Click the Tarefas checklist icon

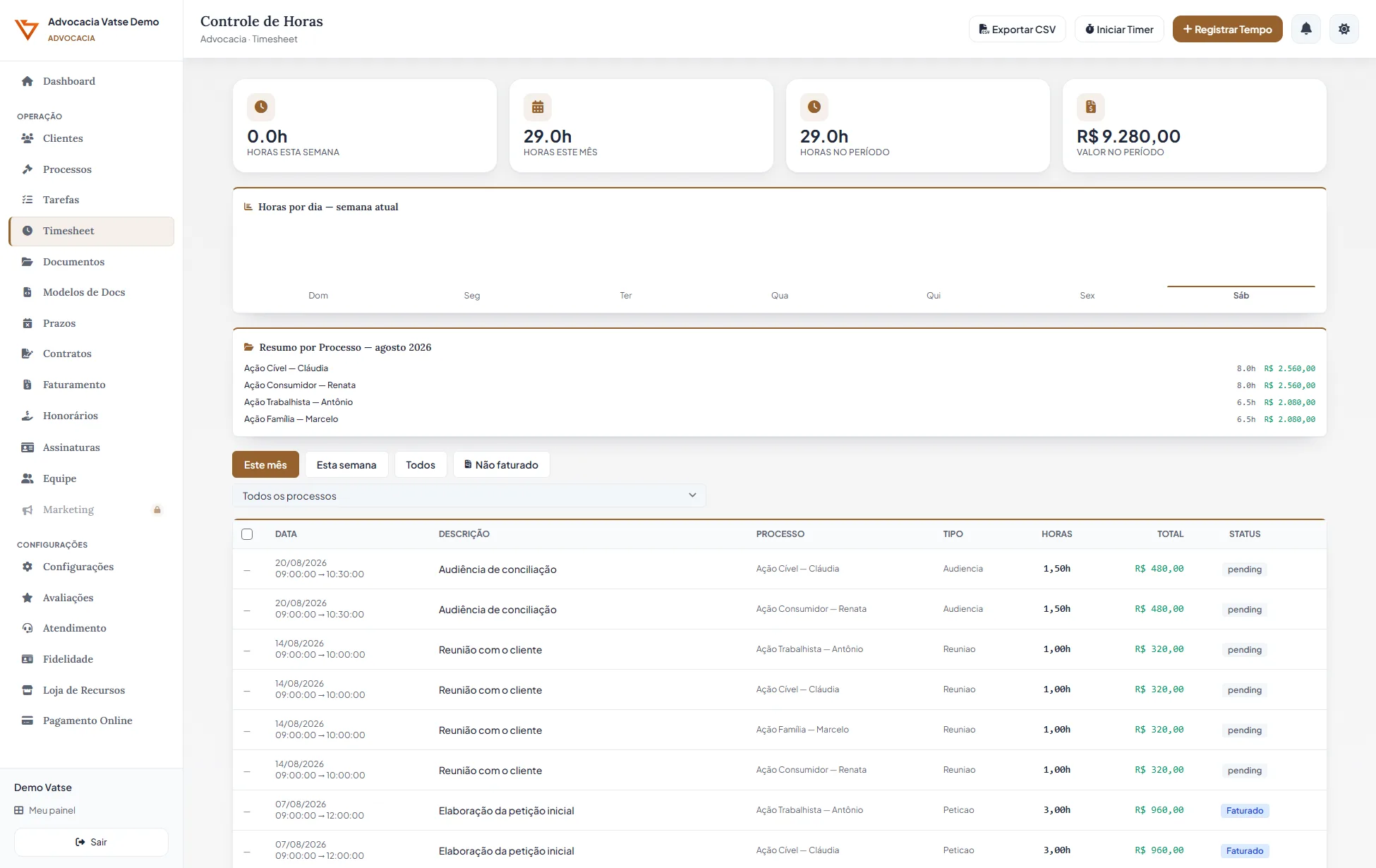(28, 200)
